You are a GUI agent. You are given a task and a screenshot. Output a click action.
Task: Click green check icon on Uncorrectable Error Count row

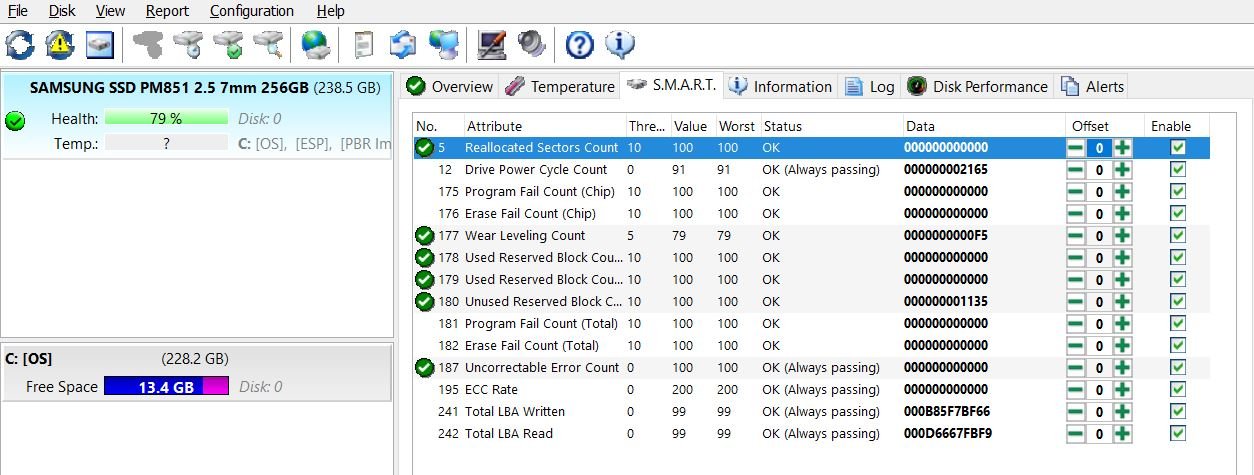425,367
